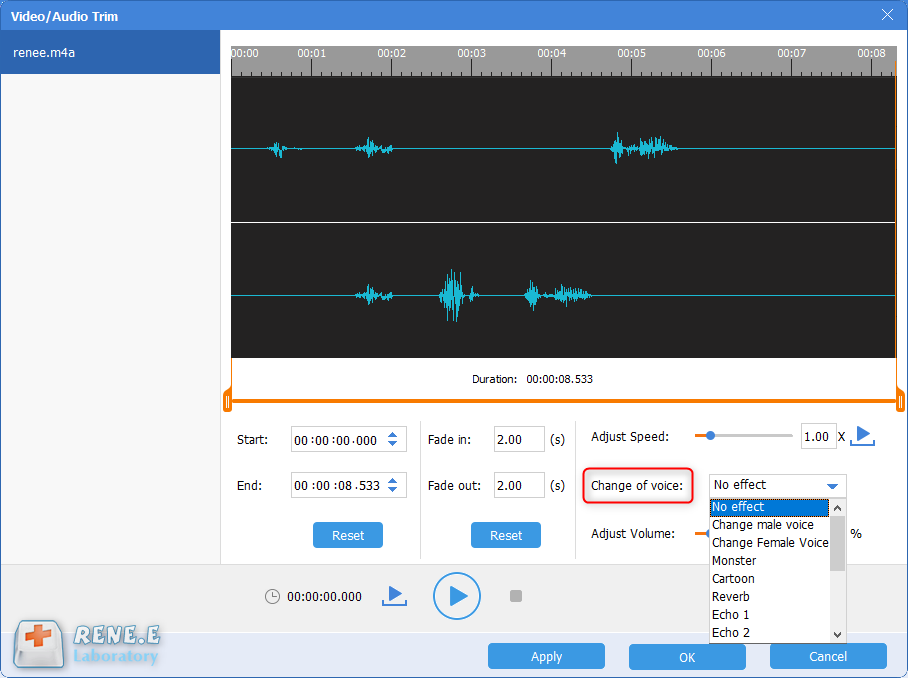Click the right orange trim handle

coord(900,401)
